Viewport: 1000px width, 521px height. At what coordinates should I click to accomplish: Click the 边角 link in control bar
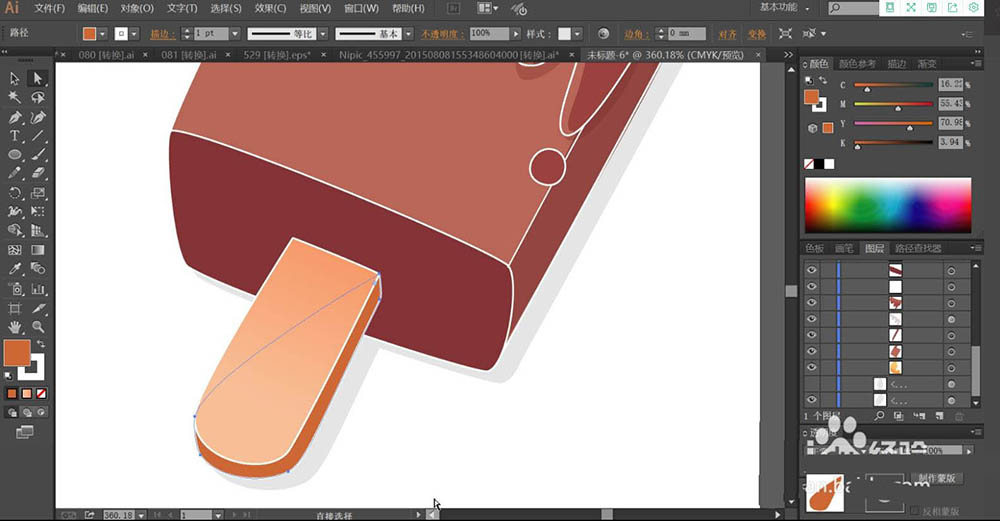(637, 34)
